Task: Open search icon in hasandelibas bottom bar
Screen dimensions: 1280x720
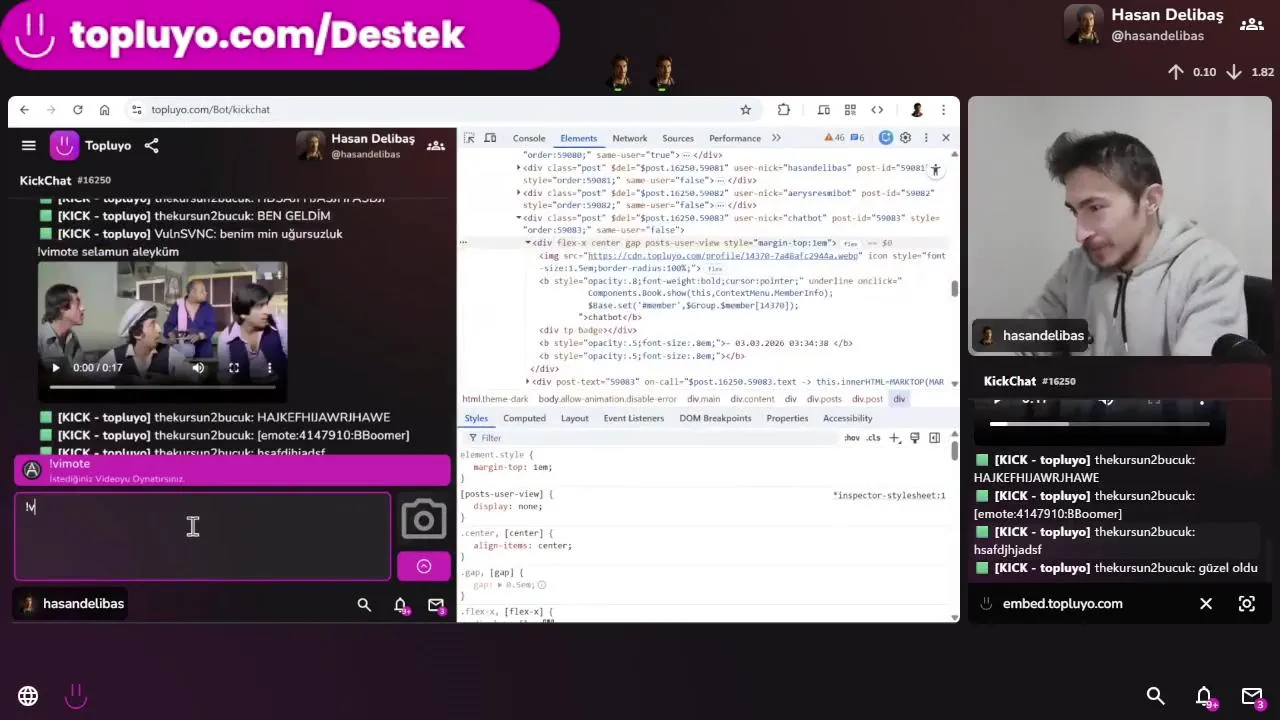Action: tap(364, 604)
